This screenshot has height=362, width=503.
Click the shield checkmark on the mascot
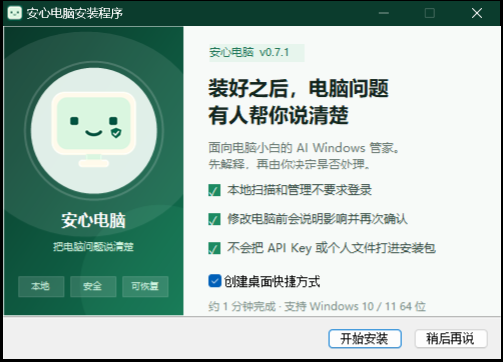(x=116, y=133)
